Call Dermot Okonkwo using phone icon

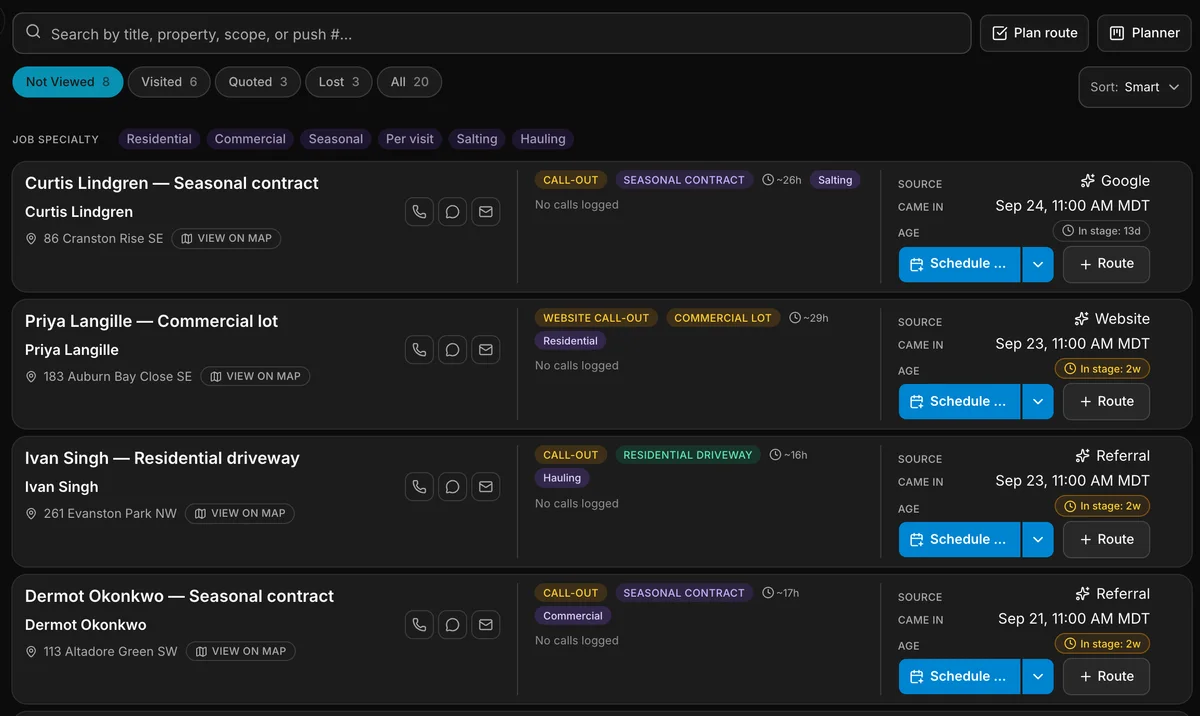coord(419,625)
